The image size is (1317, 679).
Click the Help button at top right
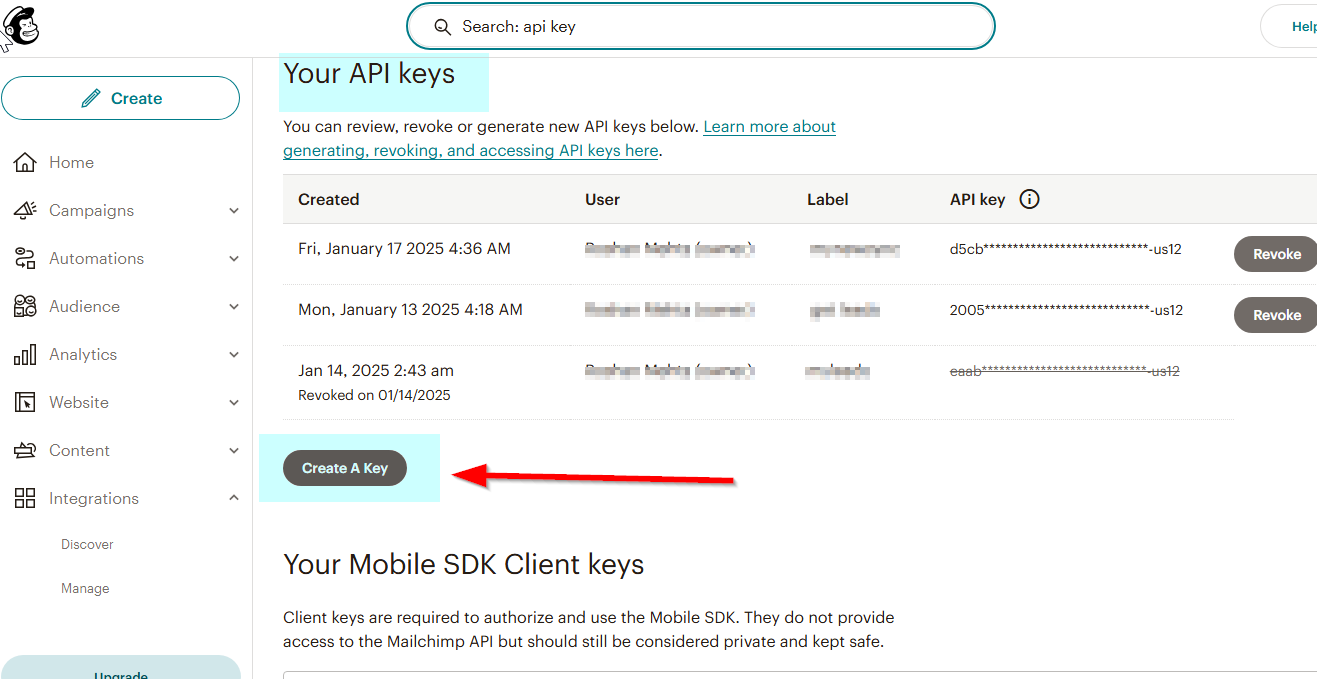pos(1290,27)
